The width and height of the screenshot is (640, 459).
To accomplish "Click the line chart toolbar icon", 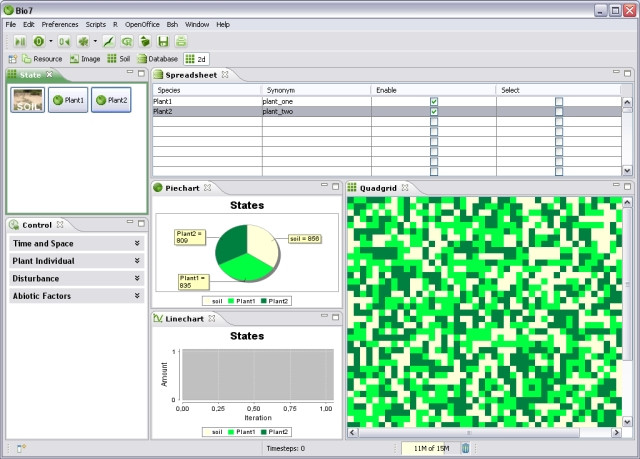I will [109, 42].
